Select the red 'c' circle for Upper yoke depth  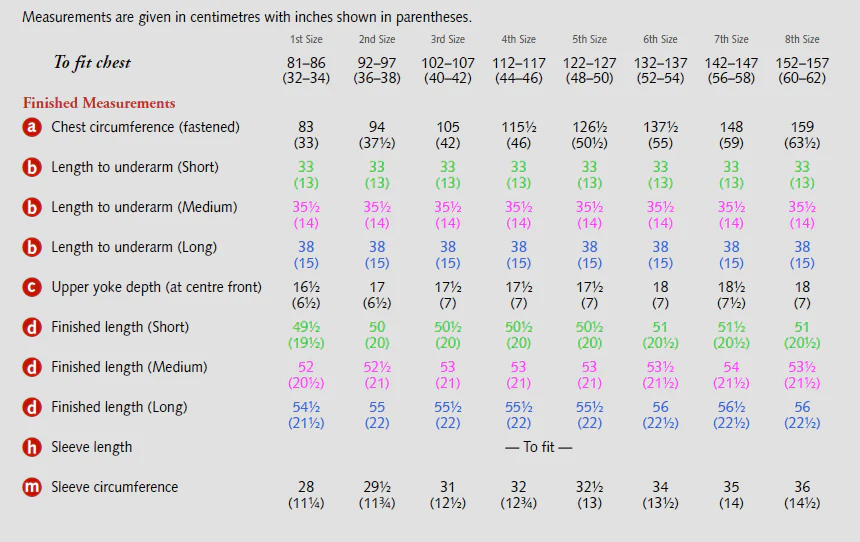click(x=32, y=287)
